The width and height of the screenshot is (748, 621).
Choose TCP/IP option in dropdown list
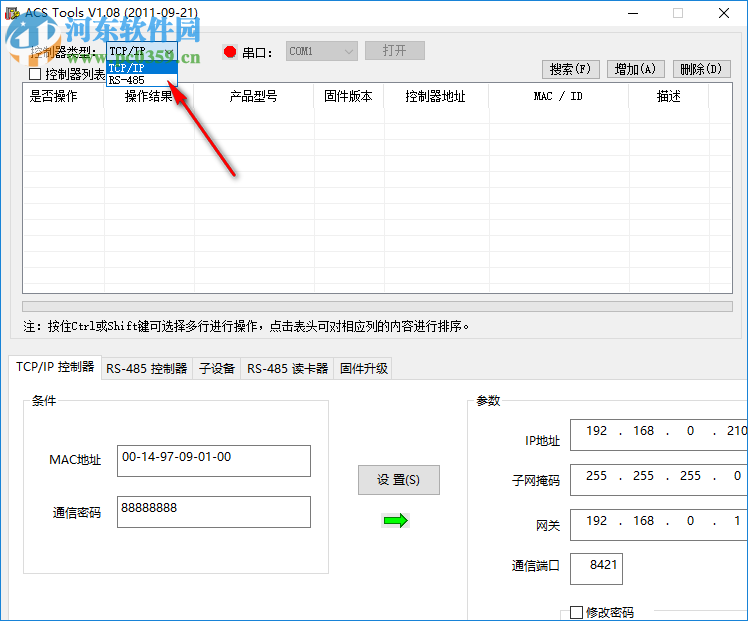(142, 68)
